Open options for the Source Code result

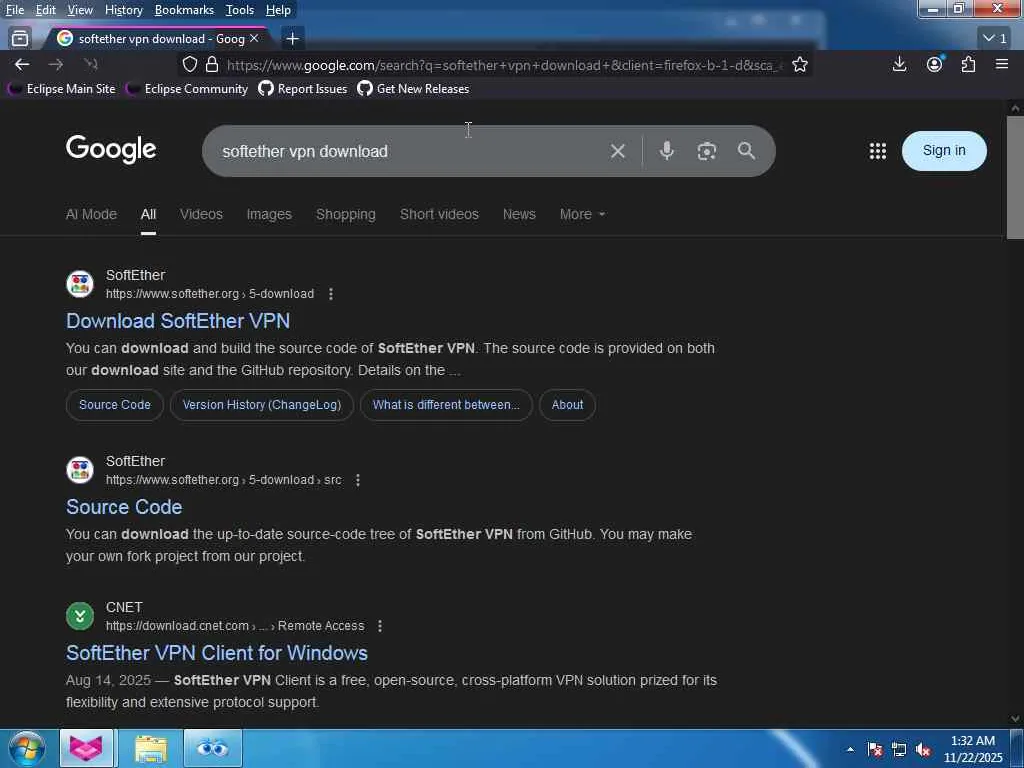[x=358, y=480]
